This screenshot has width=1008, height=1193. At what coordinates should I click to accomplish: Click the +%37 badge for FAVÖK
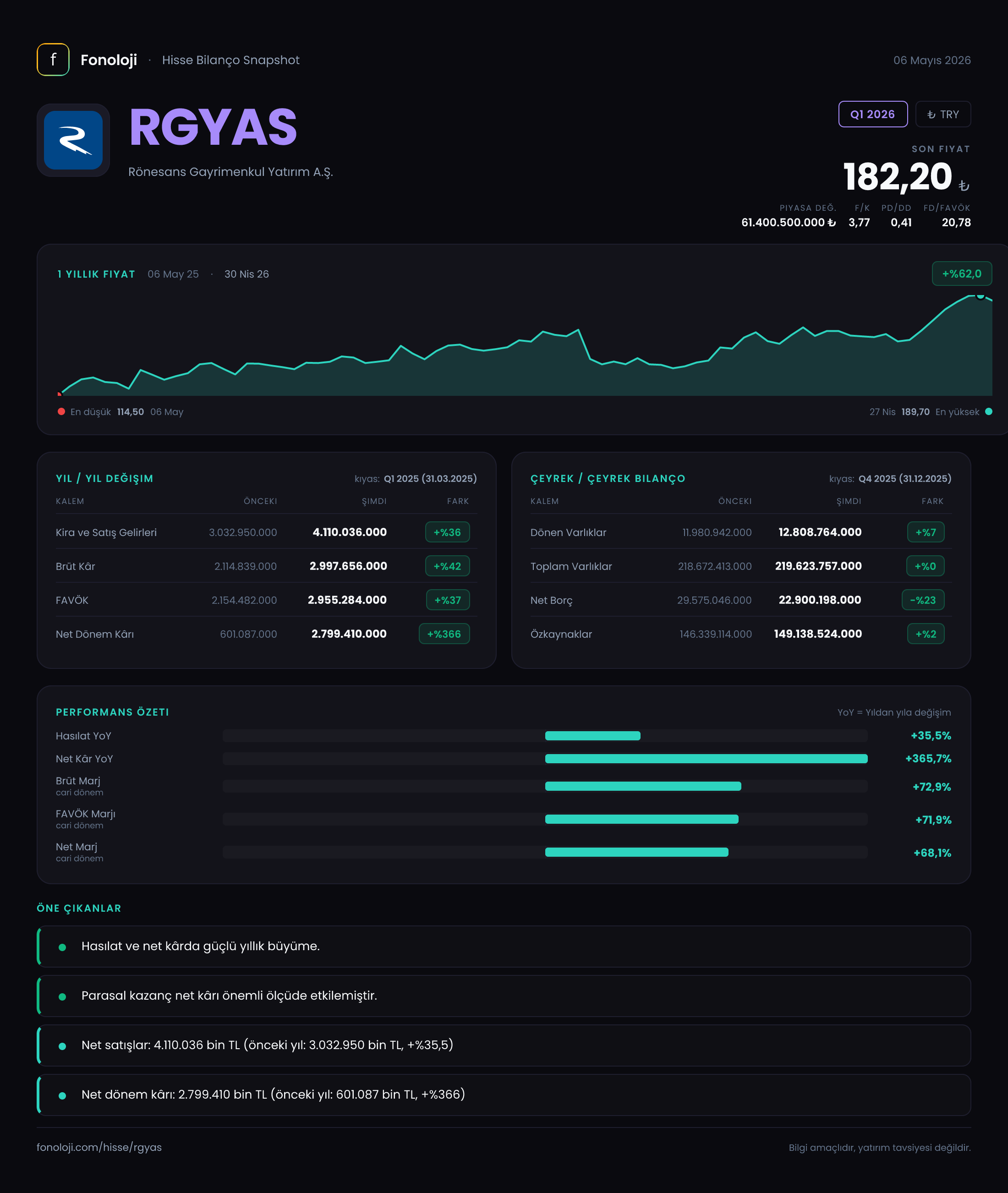coord(448,600)
